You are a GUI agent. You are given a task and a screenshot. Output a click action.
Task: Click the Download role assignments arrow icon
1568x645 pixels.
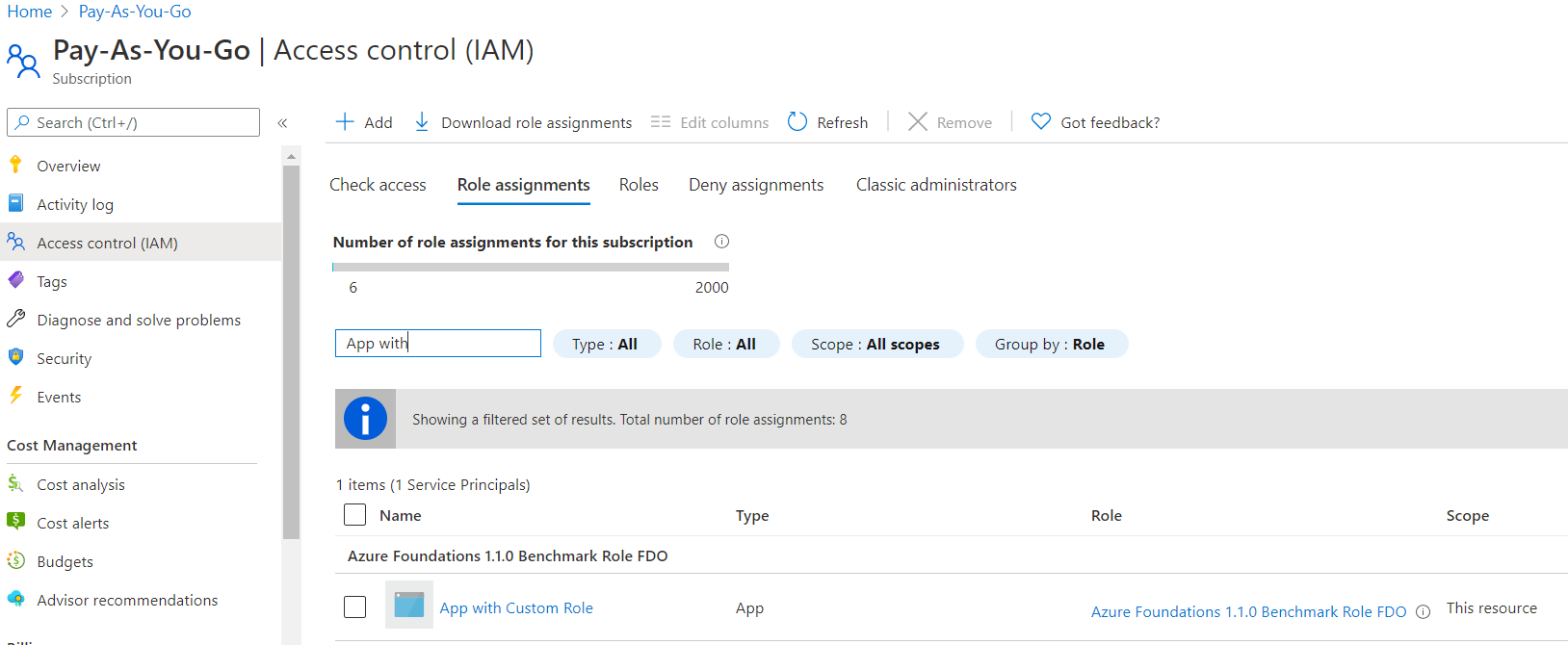click(422, 122)
